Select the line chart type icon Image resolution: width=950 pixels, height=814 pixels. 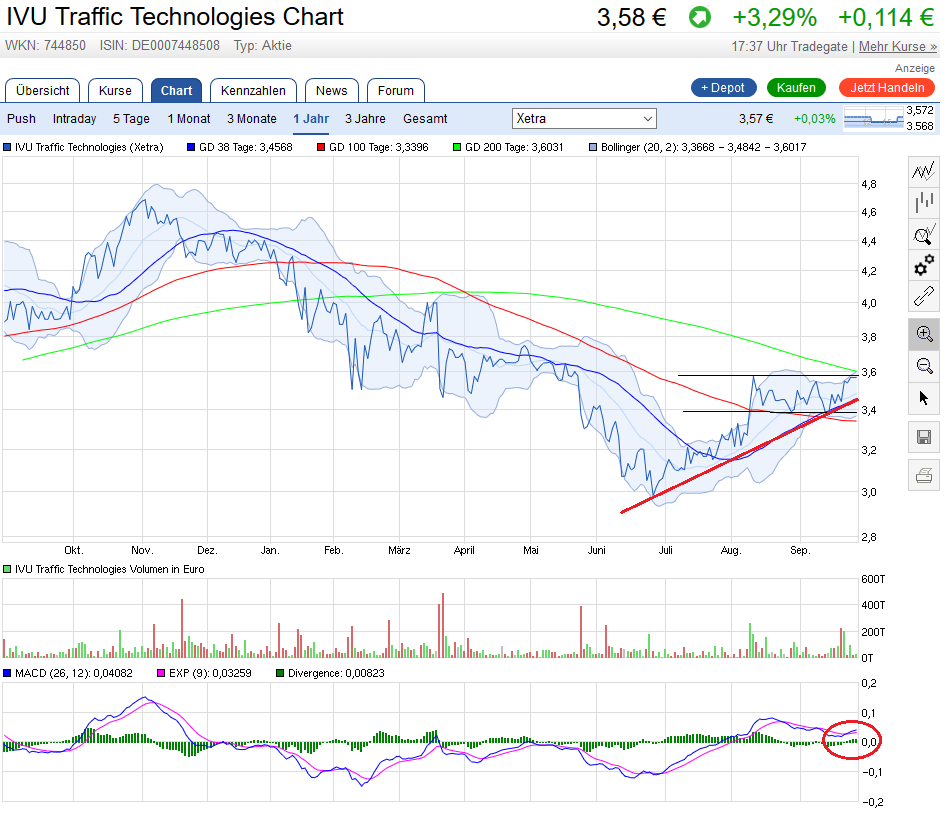924,171
